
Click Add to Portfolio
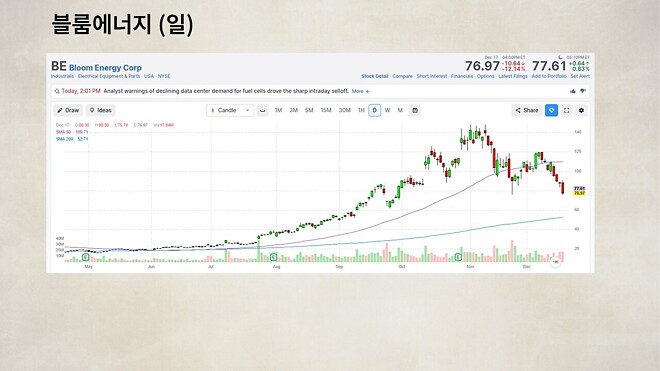point(549,76)
